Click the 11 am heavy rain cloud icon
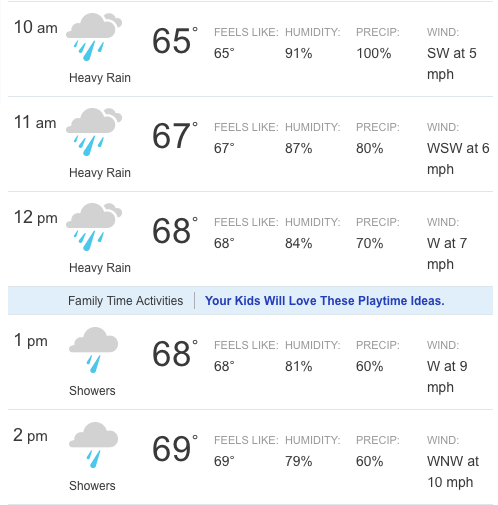Image resolution: width=498 pixels, height=505 pixels. tap(94, 132)
